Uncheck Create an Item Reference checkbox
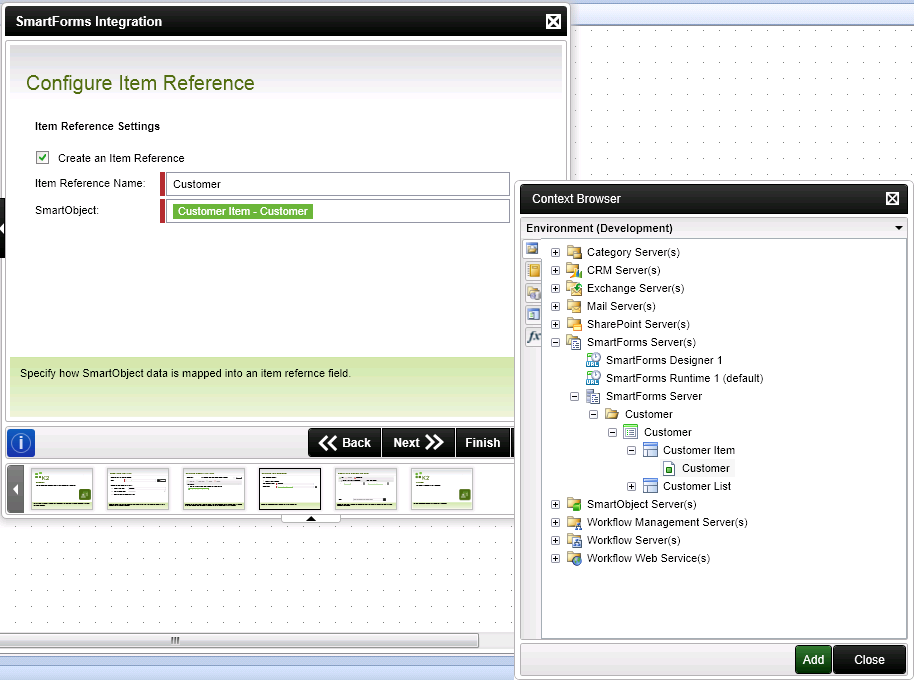The image size is (914, 680). (43, 157)
